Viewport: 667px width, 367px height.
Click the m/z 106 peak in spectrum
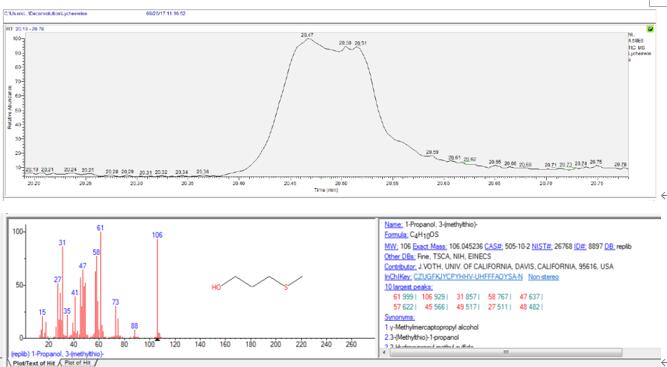(157, 288)
